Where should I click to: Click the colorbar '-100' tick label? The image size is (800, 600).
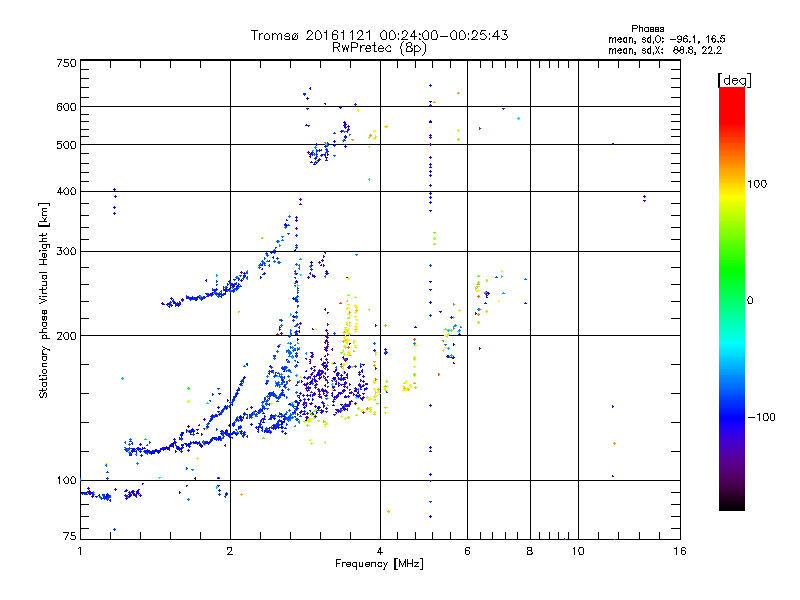761,417
